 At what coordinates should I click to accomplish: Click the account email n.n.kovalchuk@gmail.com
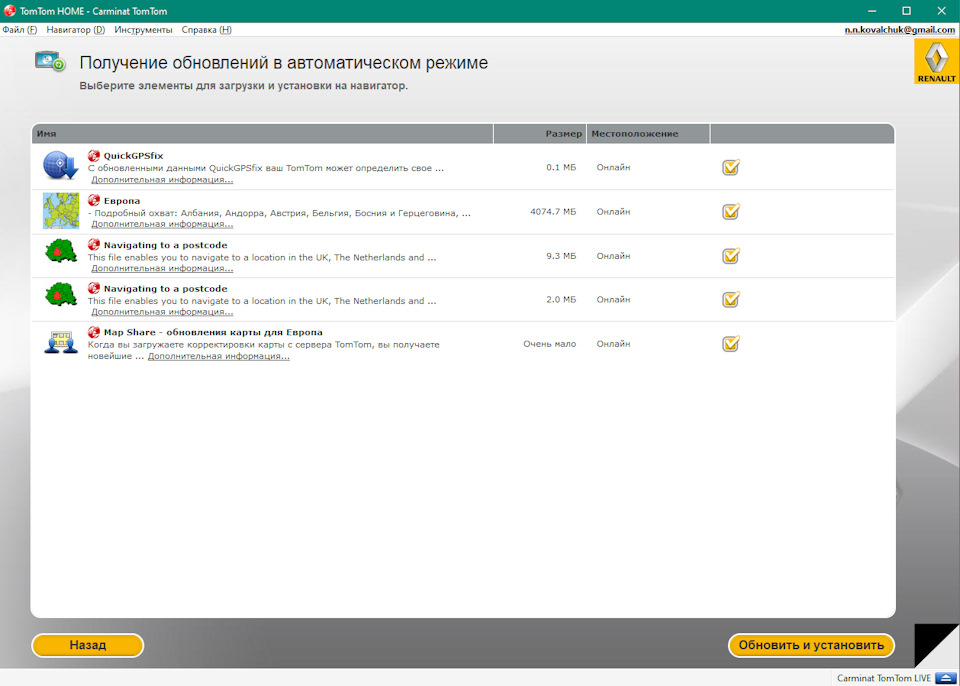[901, 29]
